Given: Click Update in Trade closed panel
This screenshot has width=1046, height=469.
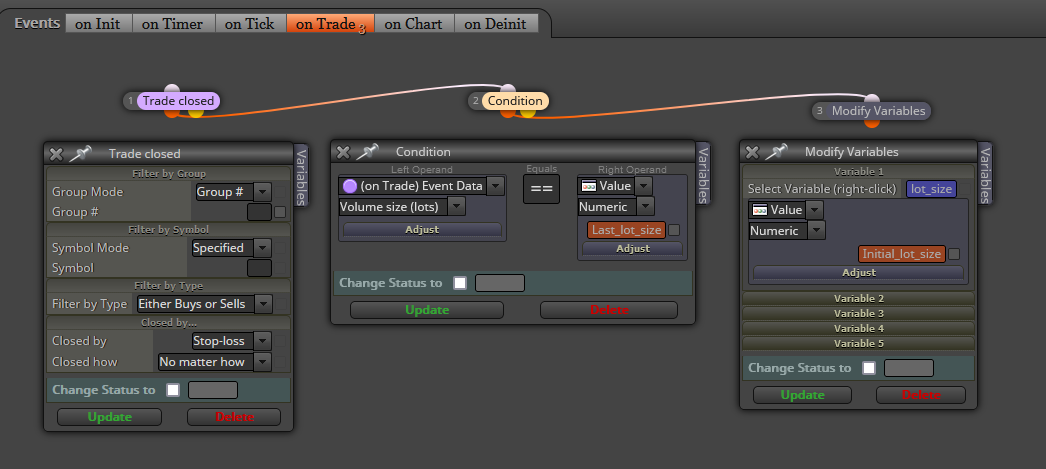Looking at the screenshot, I should (x=109, y=417).
